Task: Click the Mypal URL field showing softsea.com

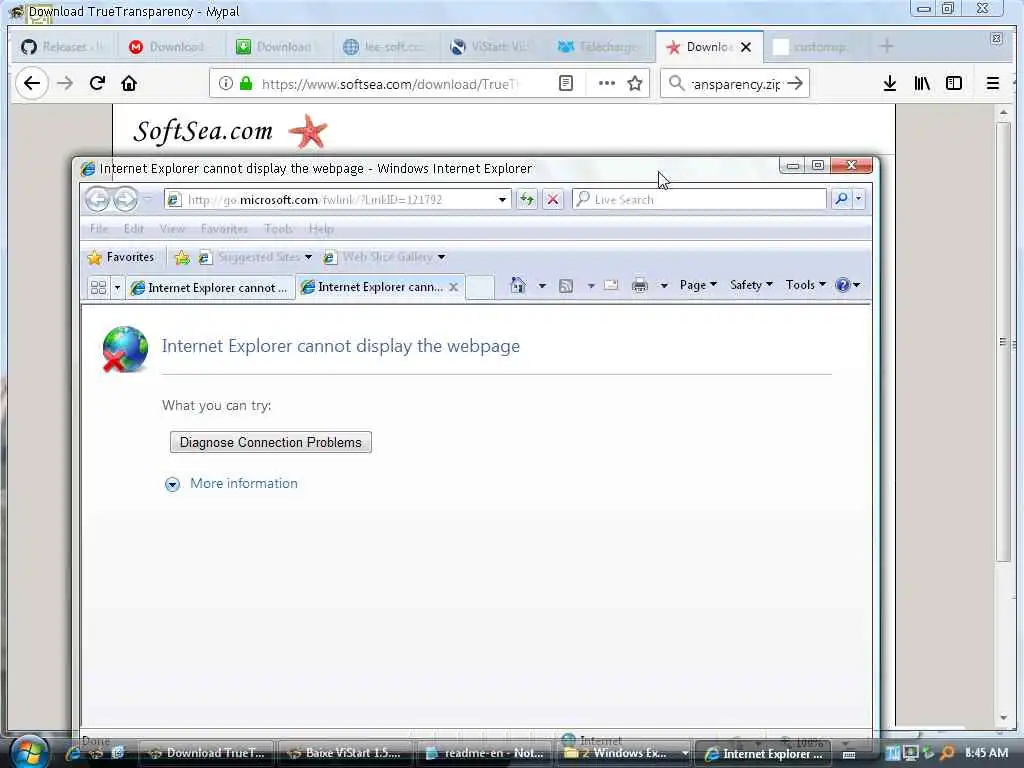Action: (x=389, y=84)
